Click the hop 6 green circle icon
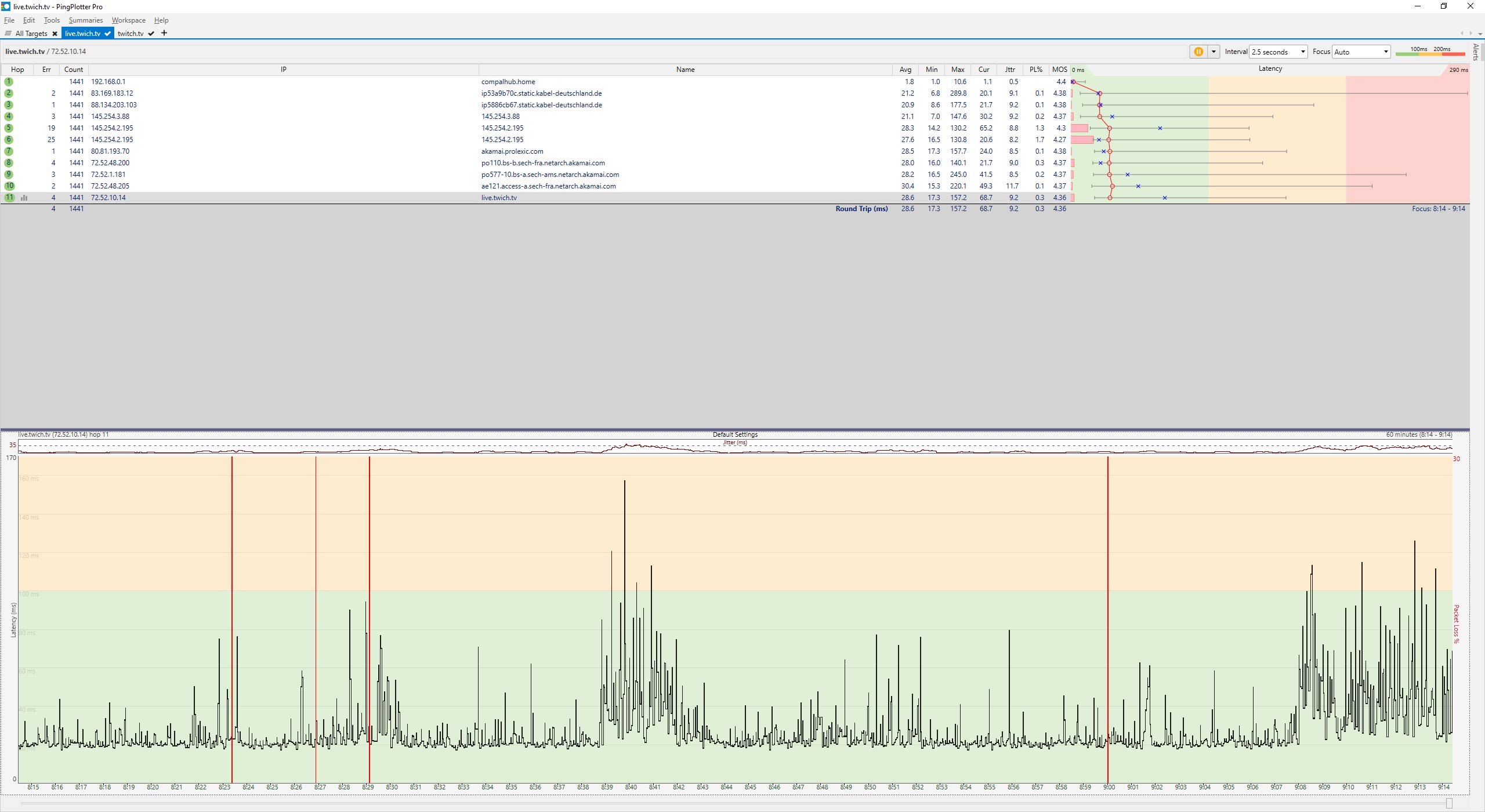 coord(9,140)
